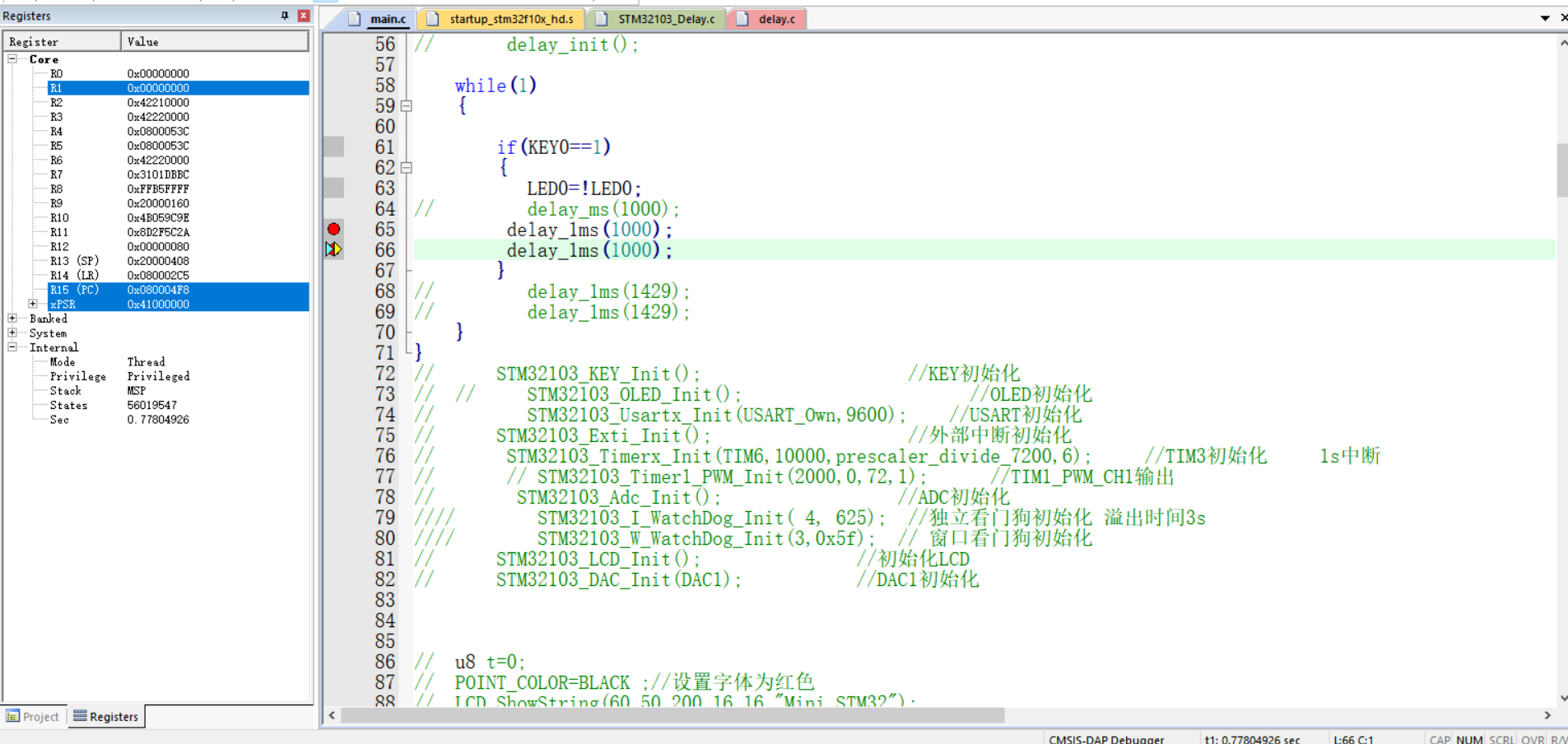
Task: Select the R2 register row
Action: (x=178, y=103)
